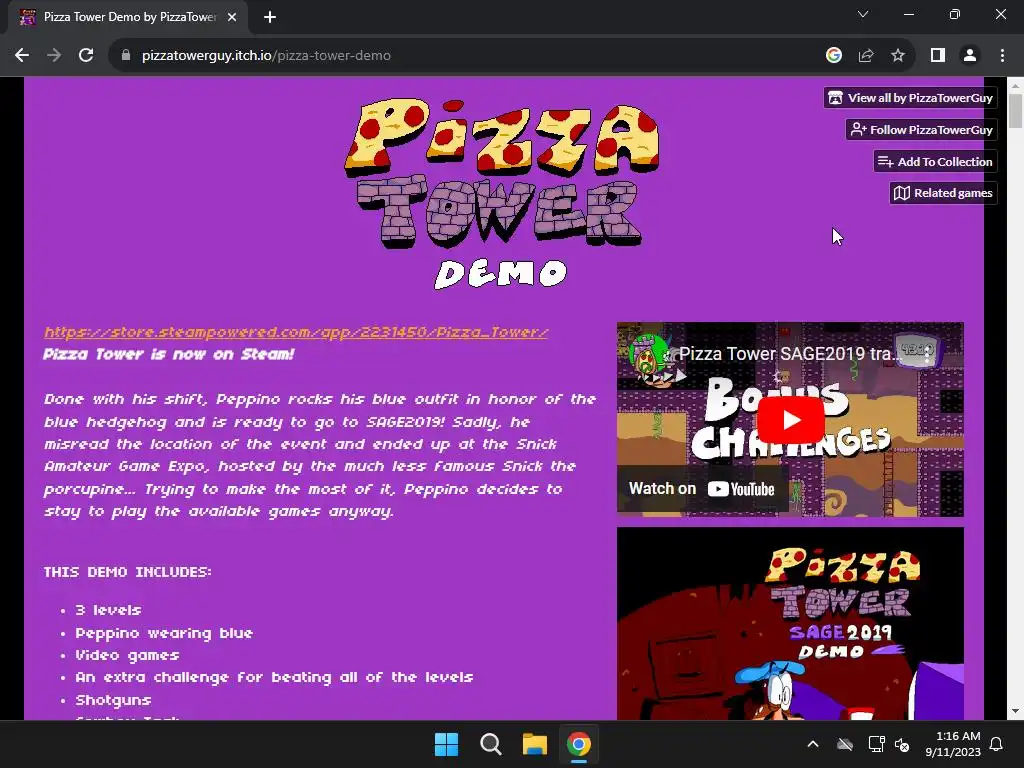Screen dimensions: 1024x768
Task: Open the Chrome profile menu
Action: [x=970, y=56]
